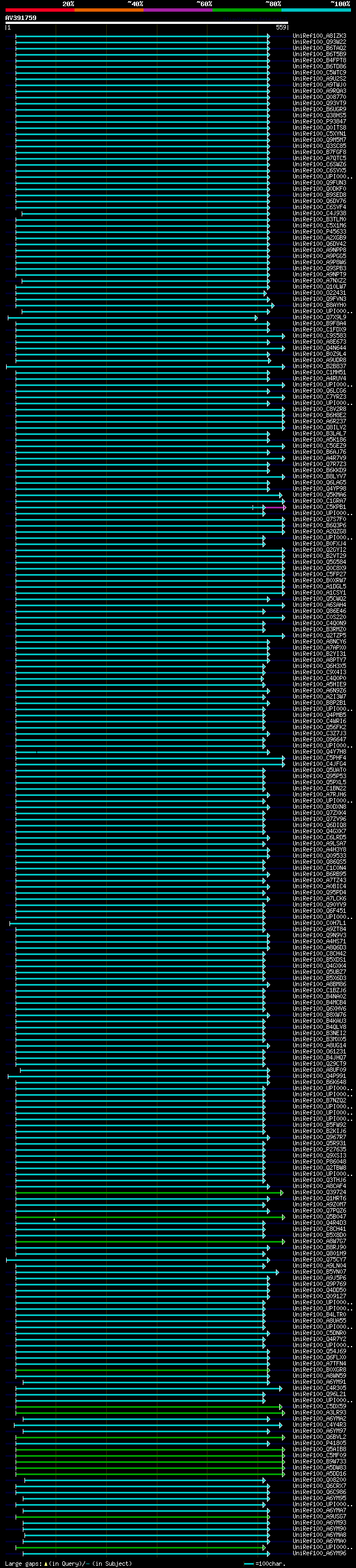Select hit label UniRef100_P45633
This screenshot has height=1568, width=356.
pos(319,231)
